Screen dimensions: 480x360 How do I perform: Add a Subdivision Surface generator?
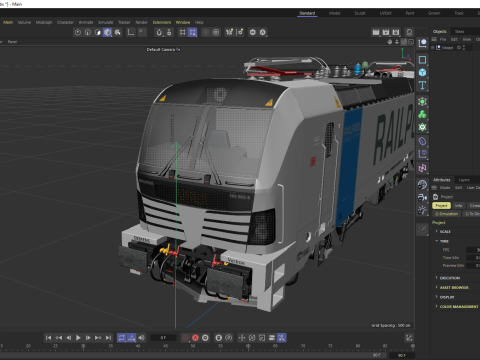tap(422, 102)
